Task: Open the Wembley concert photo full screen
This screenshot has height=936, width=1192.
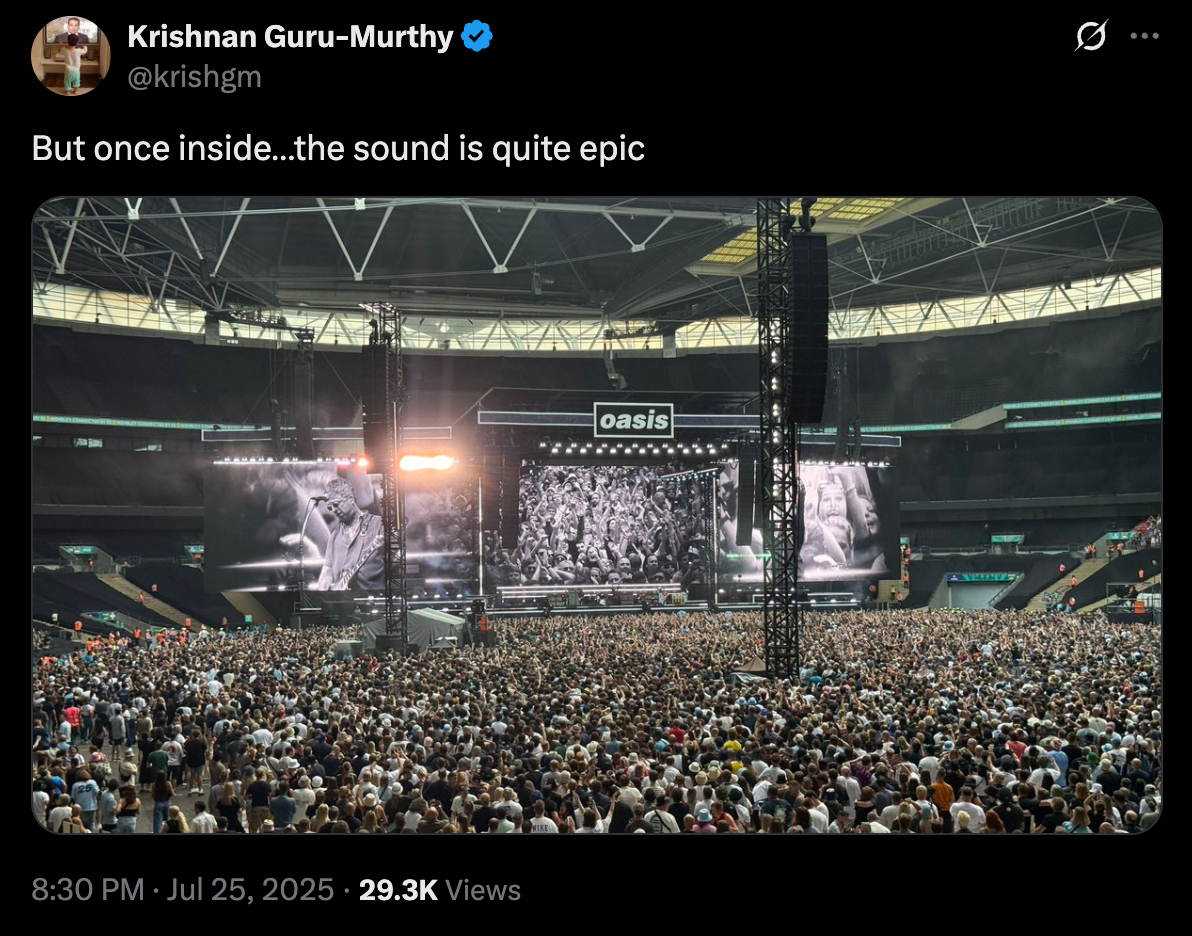Action: (596, 520)
